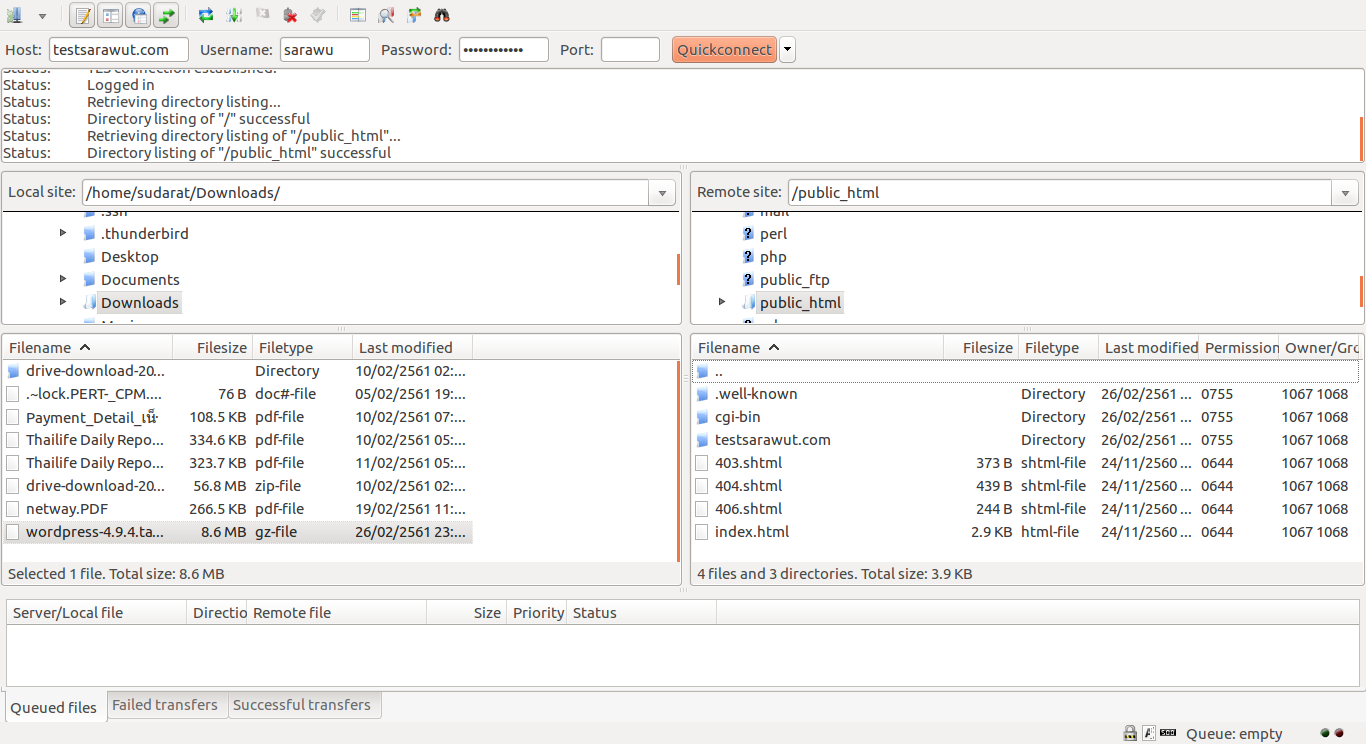
Task: Toggle the local directory tree view
Action: tap(110, 15)
